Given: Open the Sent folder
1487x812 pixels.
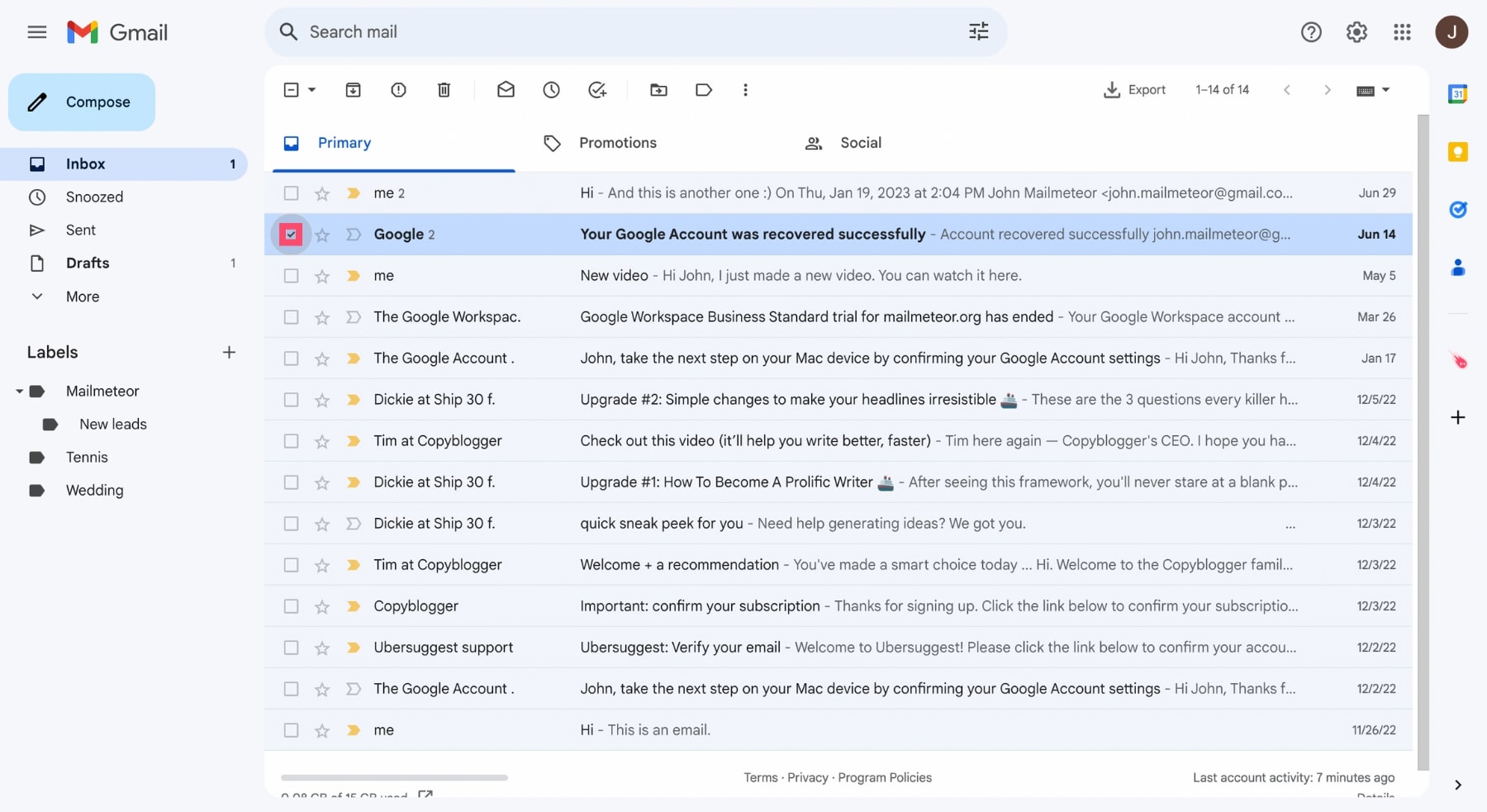Looking at the screenshot, I should pyautogui.click(x=124, y=230).
